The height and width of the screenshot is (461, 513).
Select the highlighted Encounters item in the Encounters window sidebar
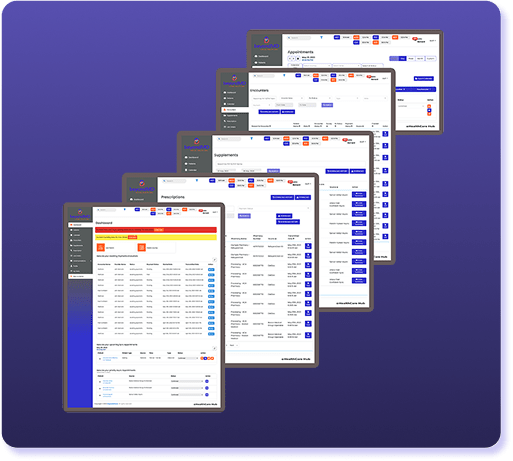(x=235, y=110)
